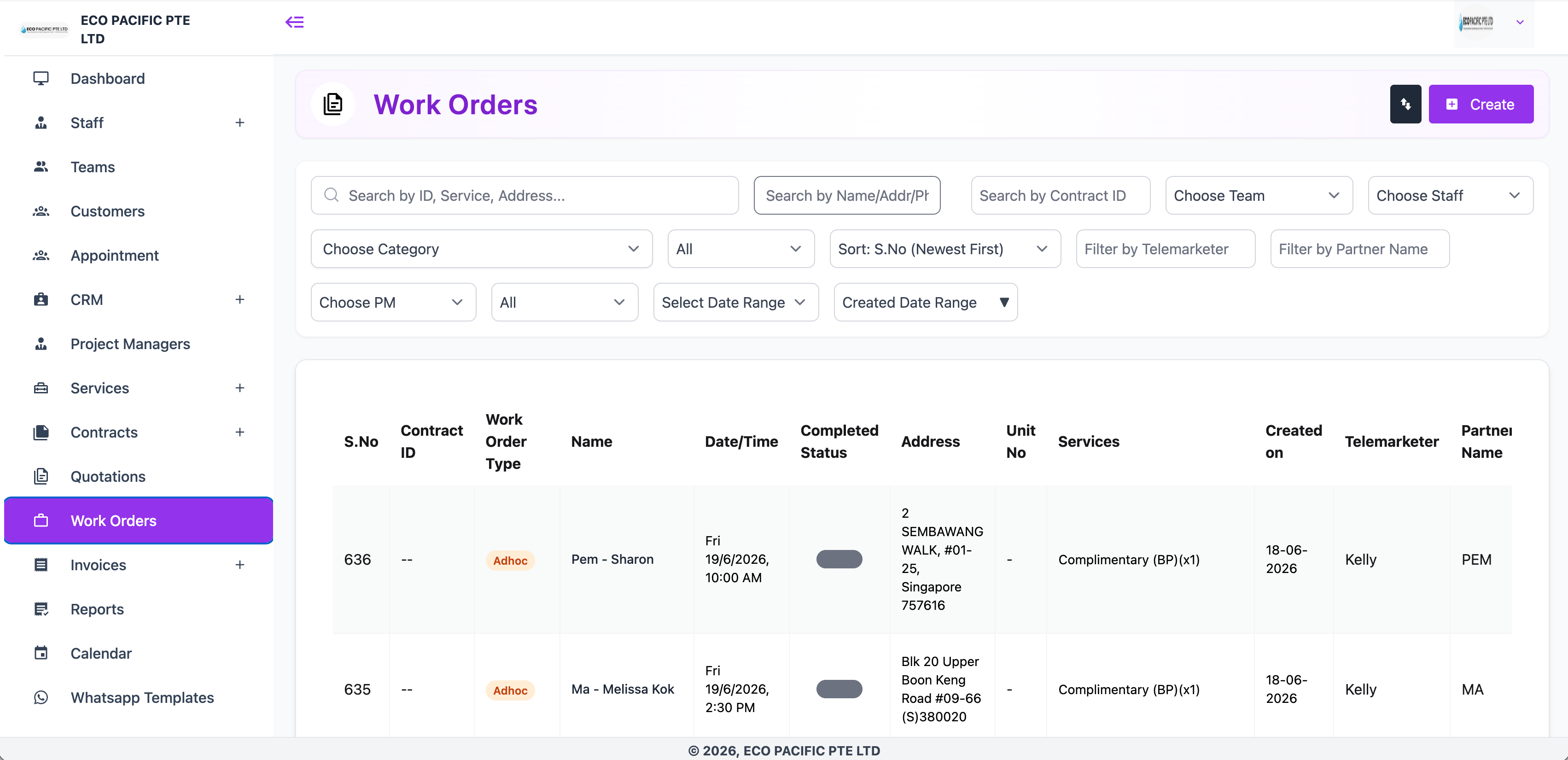
Task: Open the Sort: S.No (Newest First) dropdown
Action: [944, 248]
